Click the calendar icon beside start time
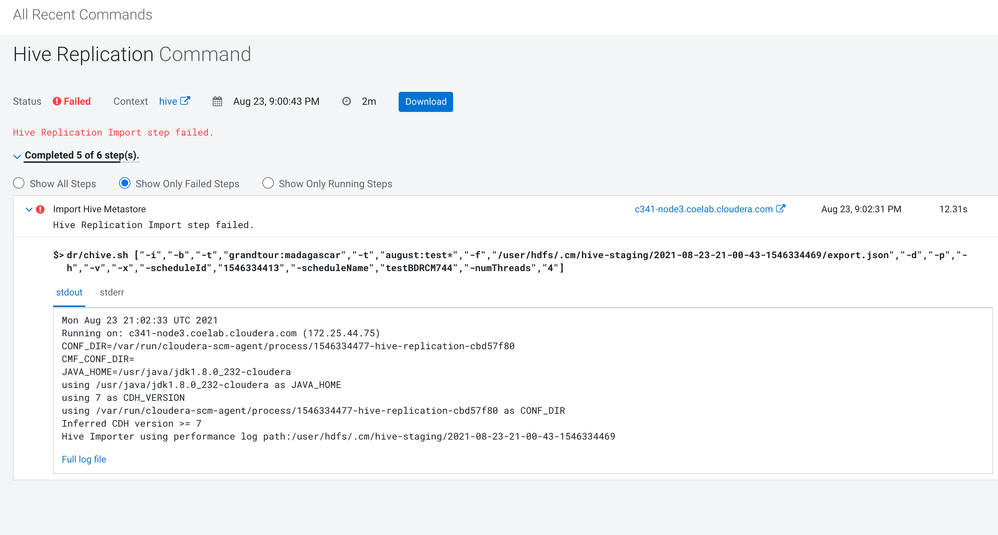The width and height of the screenshot is (998, 535). pyautogui.click(x=217, y=102)
